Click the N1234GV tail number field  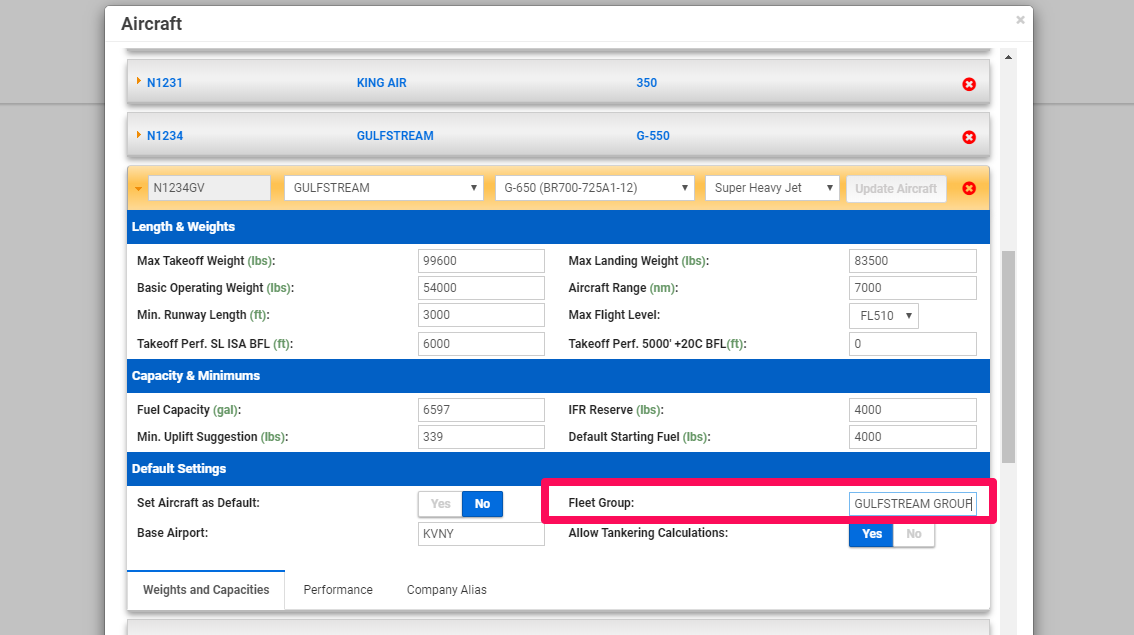(x=209, y=188)
